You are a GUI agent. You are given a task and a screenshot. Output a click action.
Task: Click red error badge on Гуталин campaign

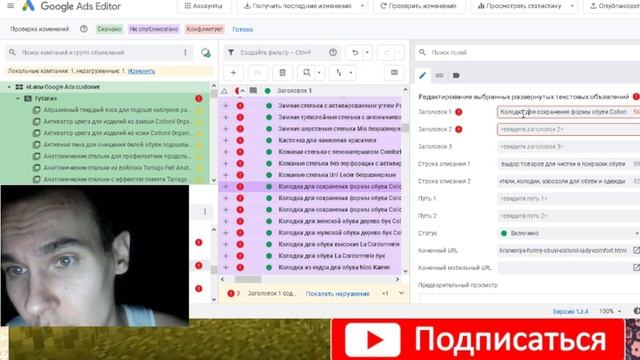click(199, 98)
